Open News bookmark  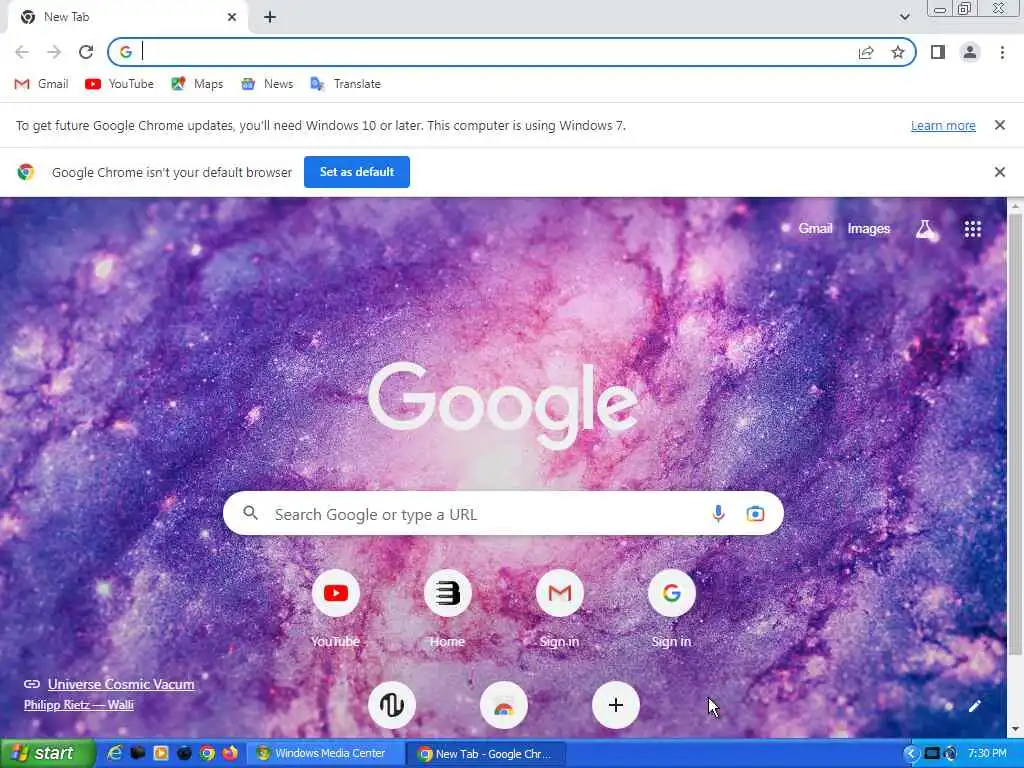[x=267, y=84]
